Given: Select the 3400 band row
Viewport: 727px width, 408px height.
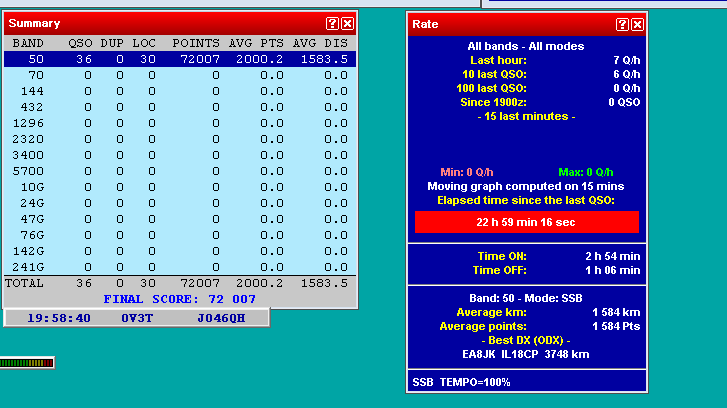Looking at the screenshot, I should tap(180, 155).
